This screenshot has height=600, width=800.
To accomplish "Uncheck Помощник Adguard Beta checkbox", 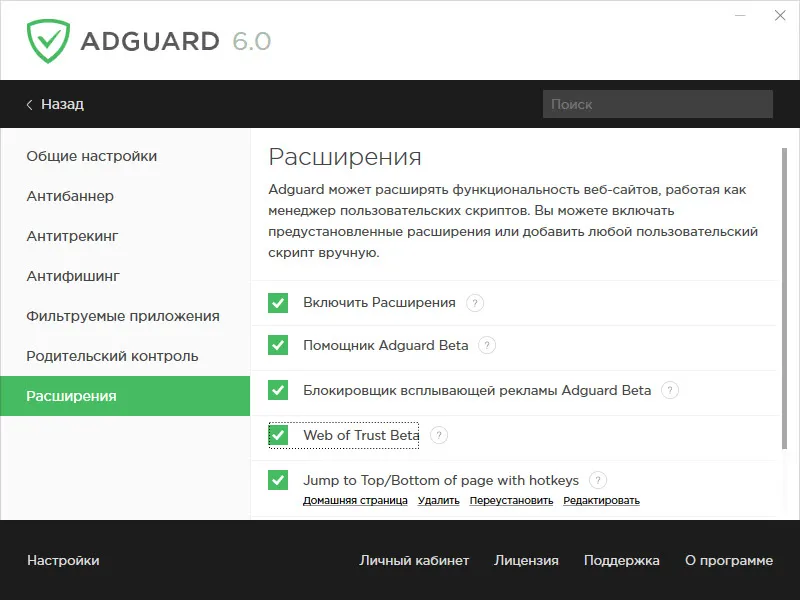I will click(x=278, y=345).
